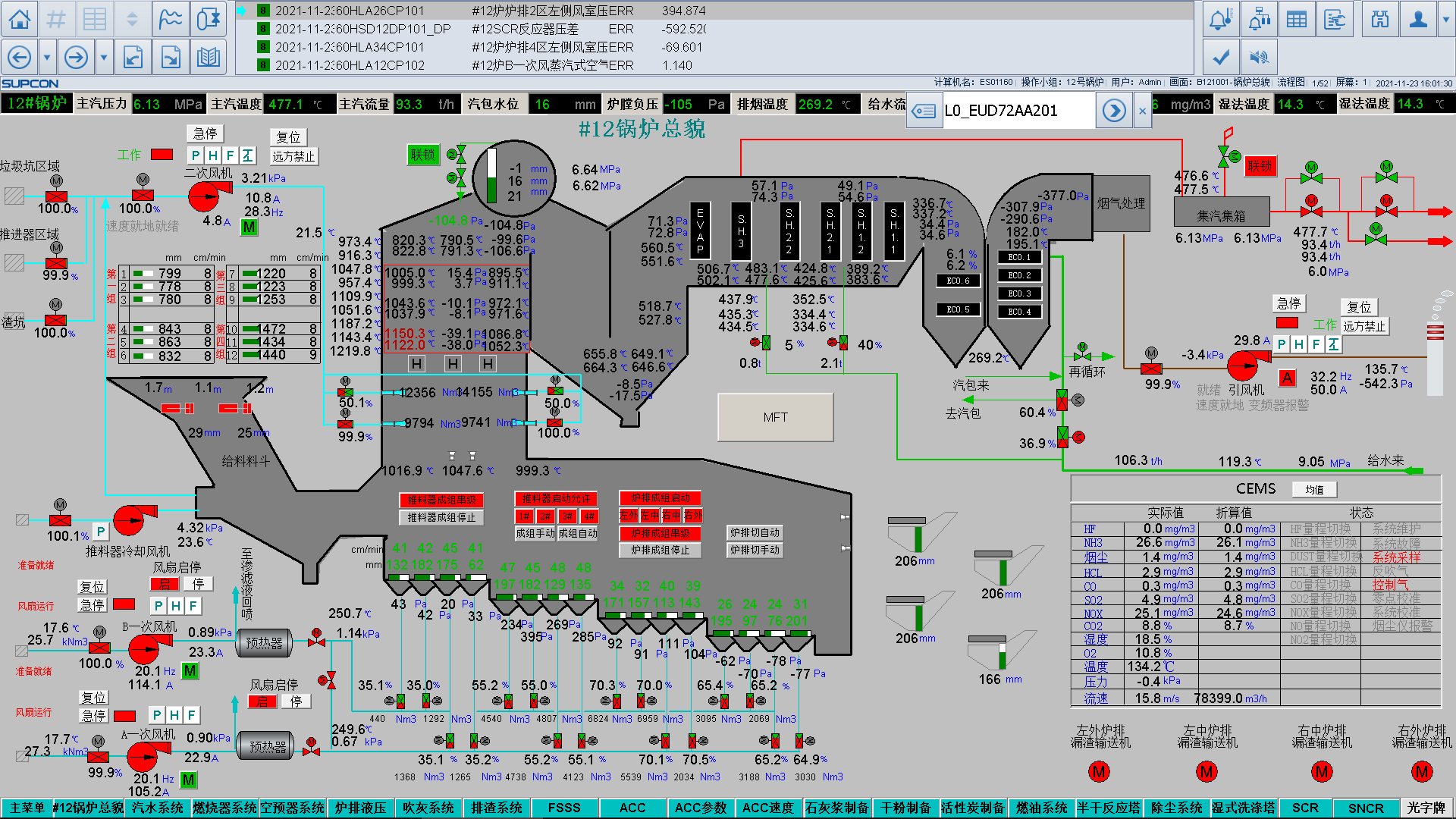Open the SNCR tab
This screenshot has height=819, width=1456.
(1365, 808)
